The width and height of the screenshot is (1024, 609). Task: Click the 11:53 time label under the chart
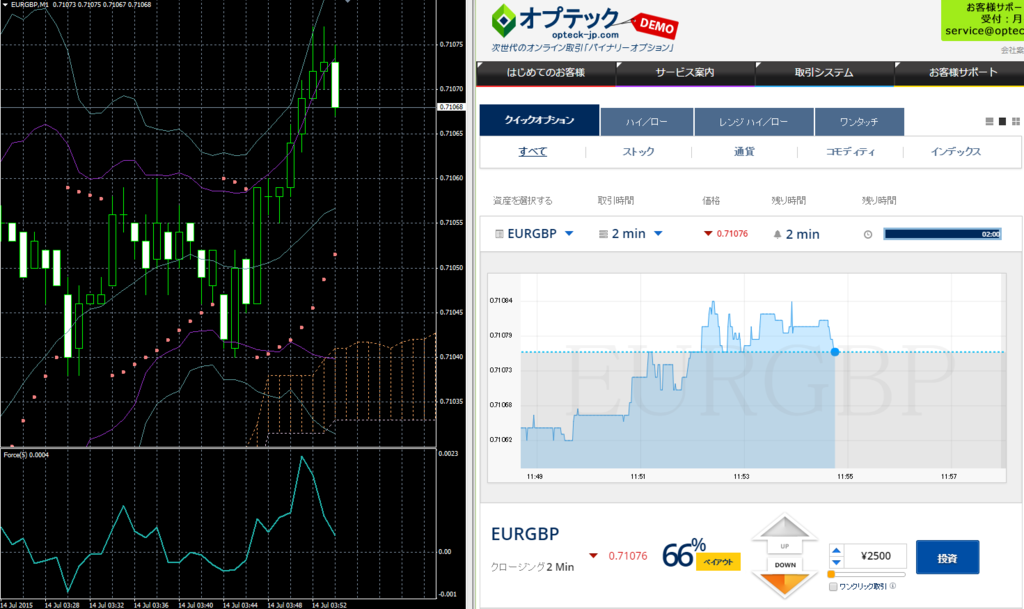pos(741,476)
